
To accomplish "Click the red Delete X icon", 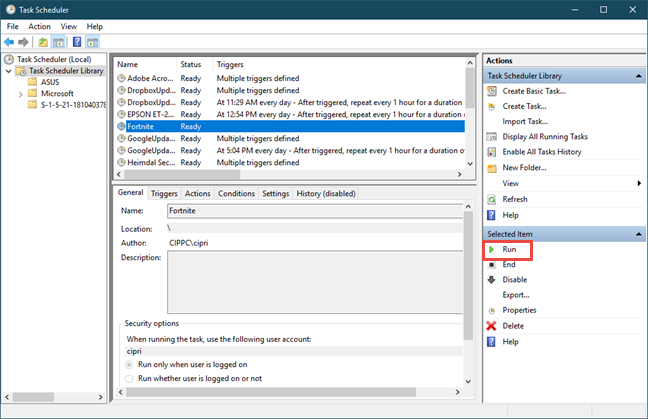I will tap(491, 326).
